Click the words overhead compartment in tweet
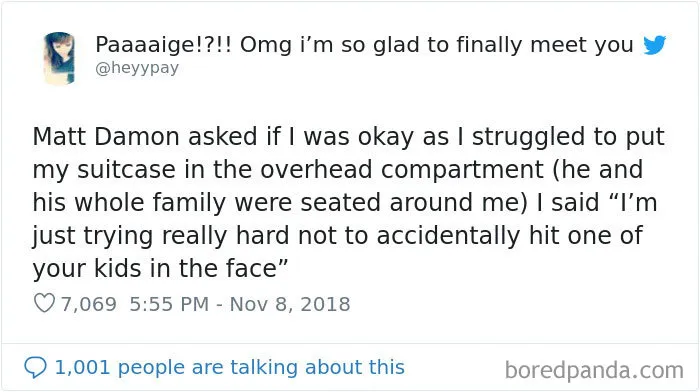Viewport: 700px width, 392px height. coord(402,170)
